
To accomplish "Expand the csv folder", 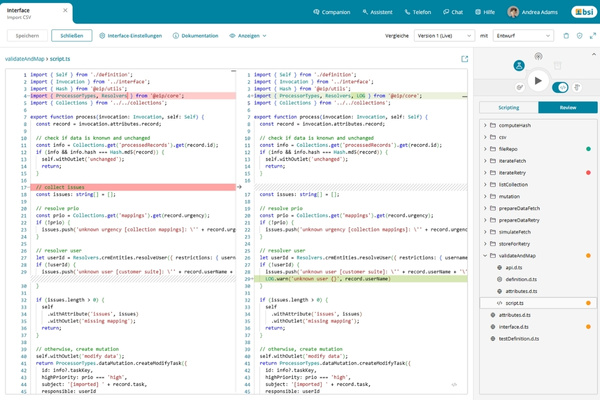I will click(485, 137).
